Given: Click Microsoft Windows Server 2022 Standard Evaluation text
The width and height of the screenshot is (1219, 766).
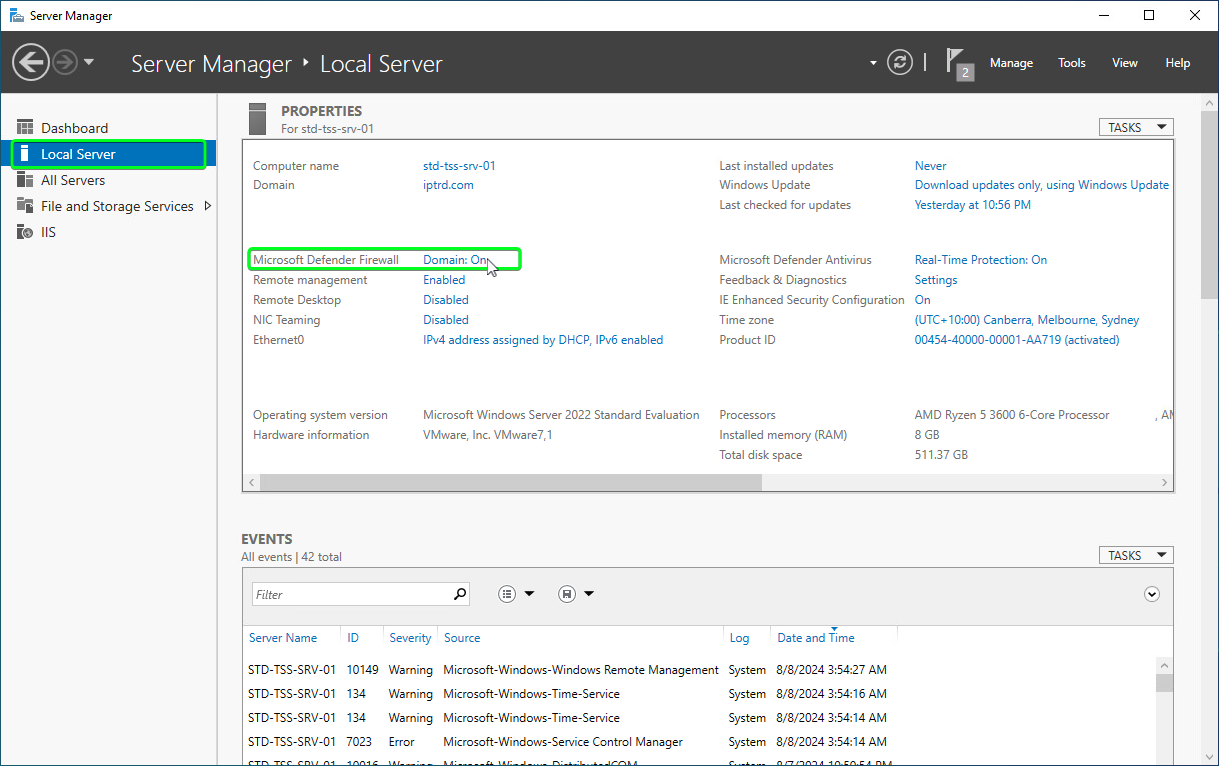Looking at the screenshot, I should (x=561, y=415).
